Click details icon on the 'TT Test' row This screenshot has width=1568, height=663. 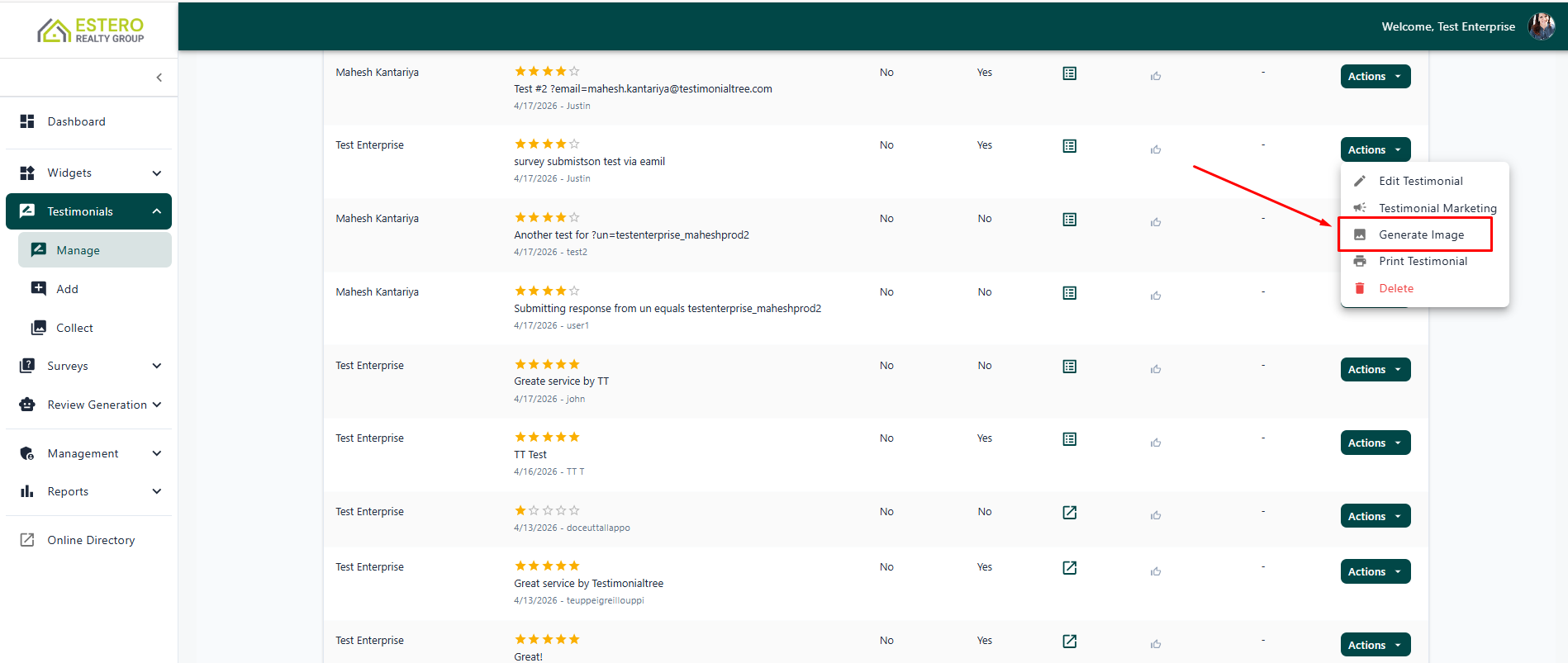pos(1069,439)
